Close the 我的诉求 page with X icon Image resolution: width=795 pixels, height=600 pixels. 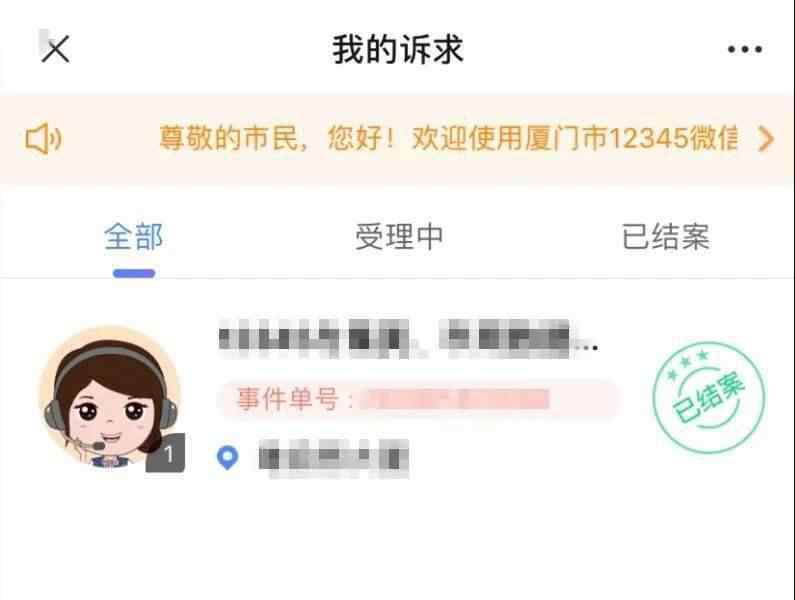pos(55,49)
